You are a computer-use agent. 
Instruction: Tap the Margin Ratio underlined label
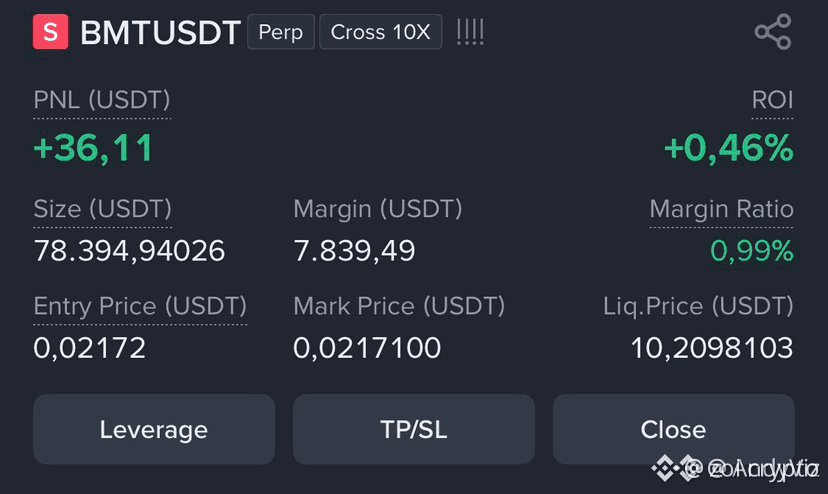(721, 209)
